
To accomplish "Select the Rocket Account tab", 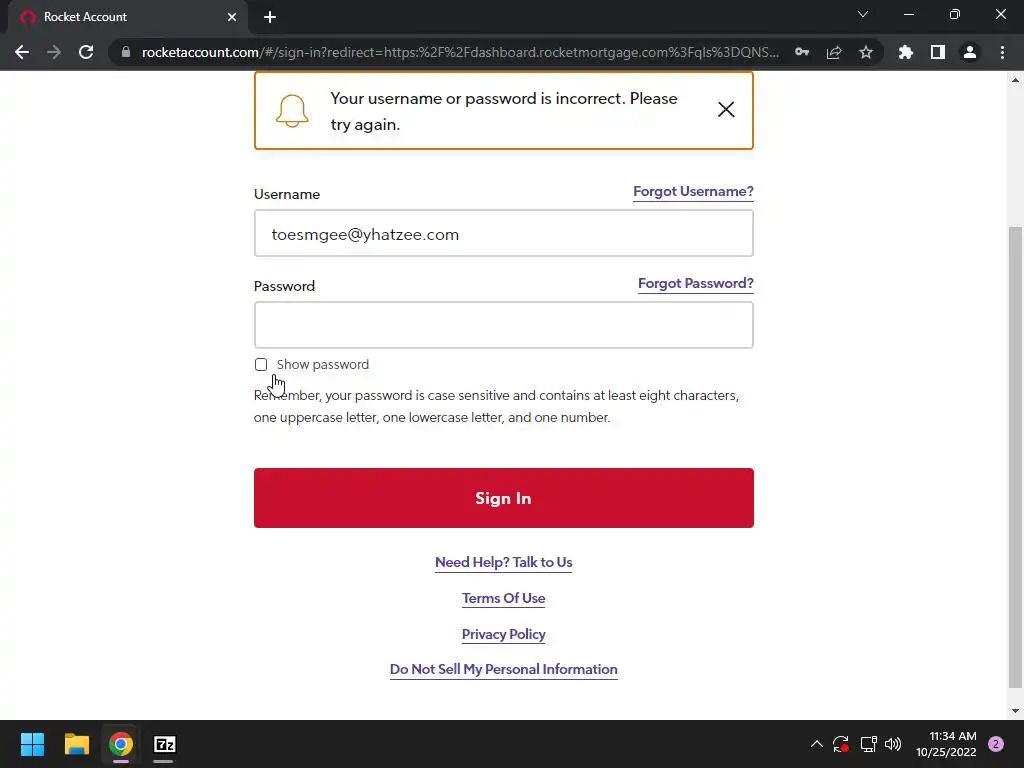I will coord(127,17).
